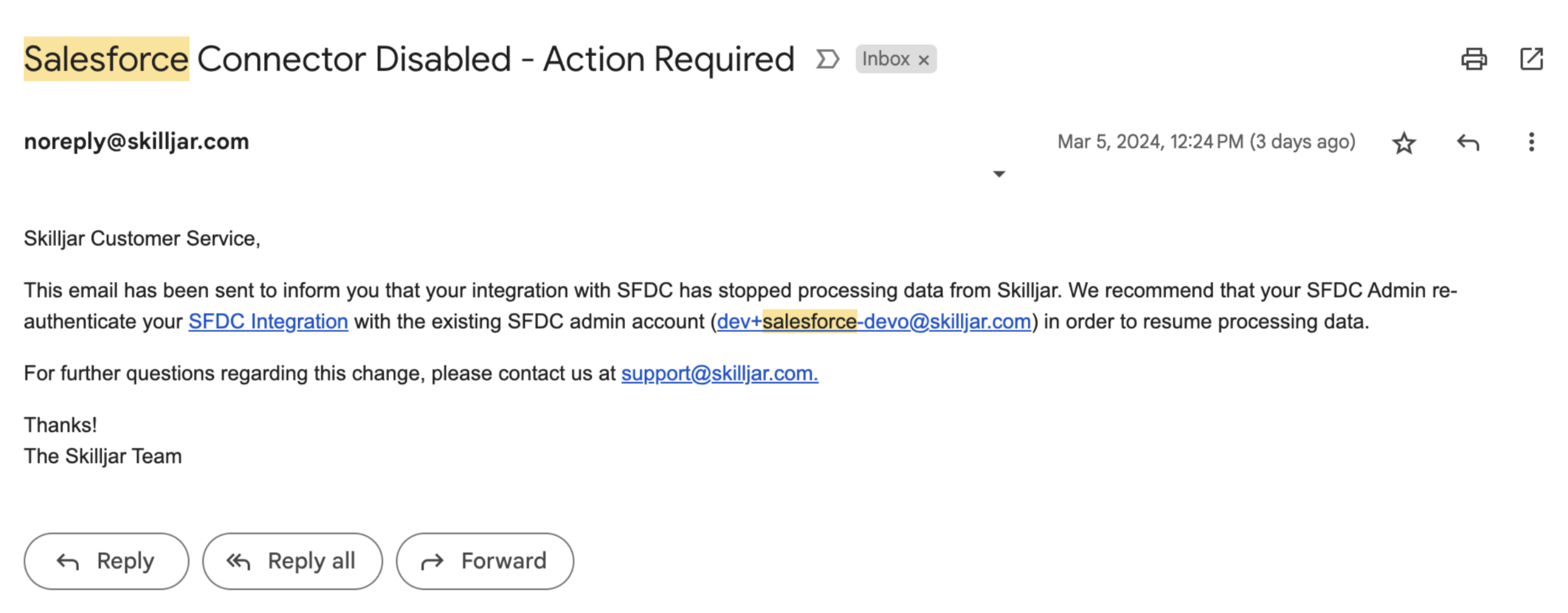
Task: Click the dev+salesforce-devo@skilljar.com address link
Action: [873, 321]
